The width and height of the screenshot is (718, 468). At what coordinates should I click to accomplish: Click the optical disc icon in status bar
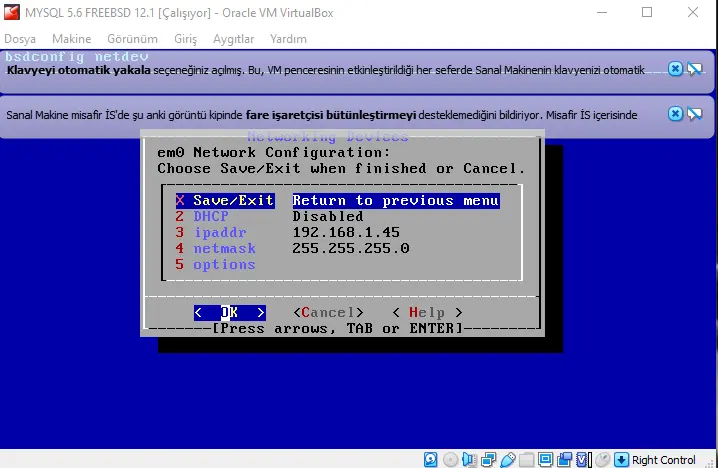(x=450, y=460)
